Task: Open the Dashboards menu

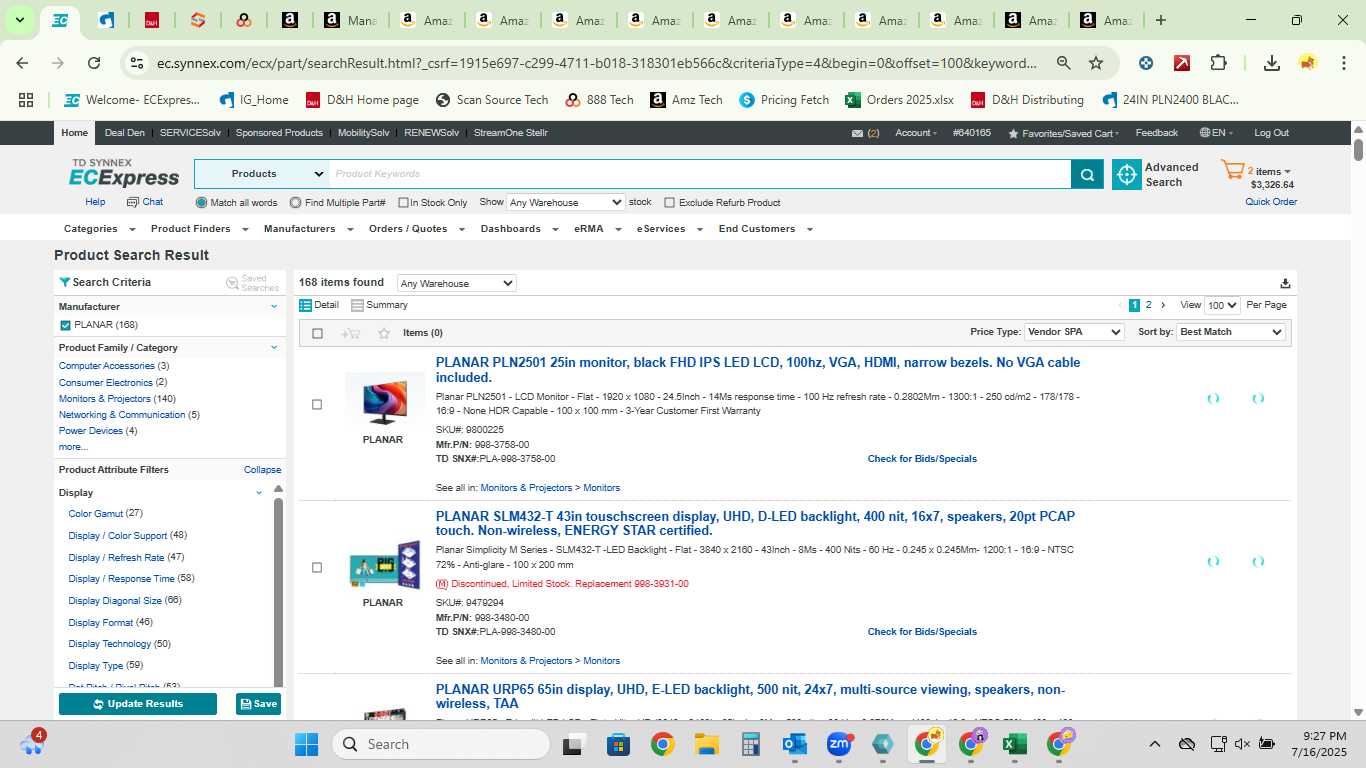Action: [x=517, y=229]
